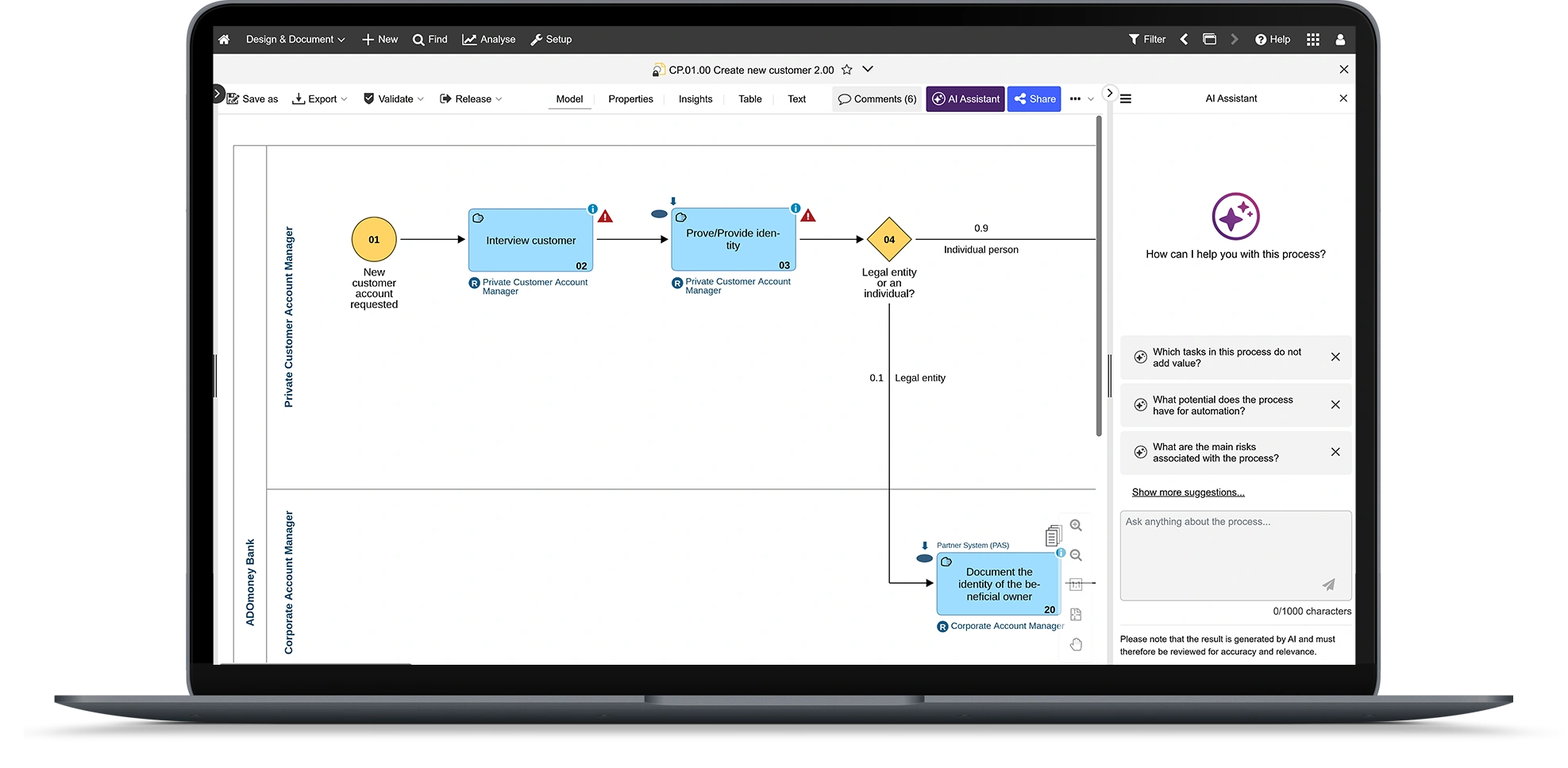
Task: Click the home icon in top bar
Action: 224,40
